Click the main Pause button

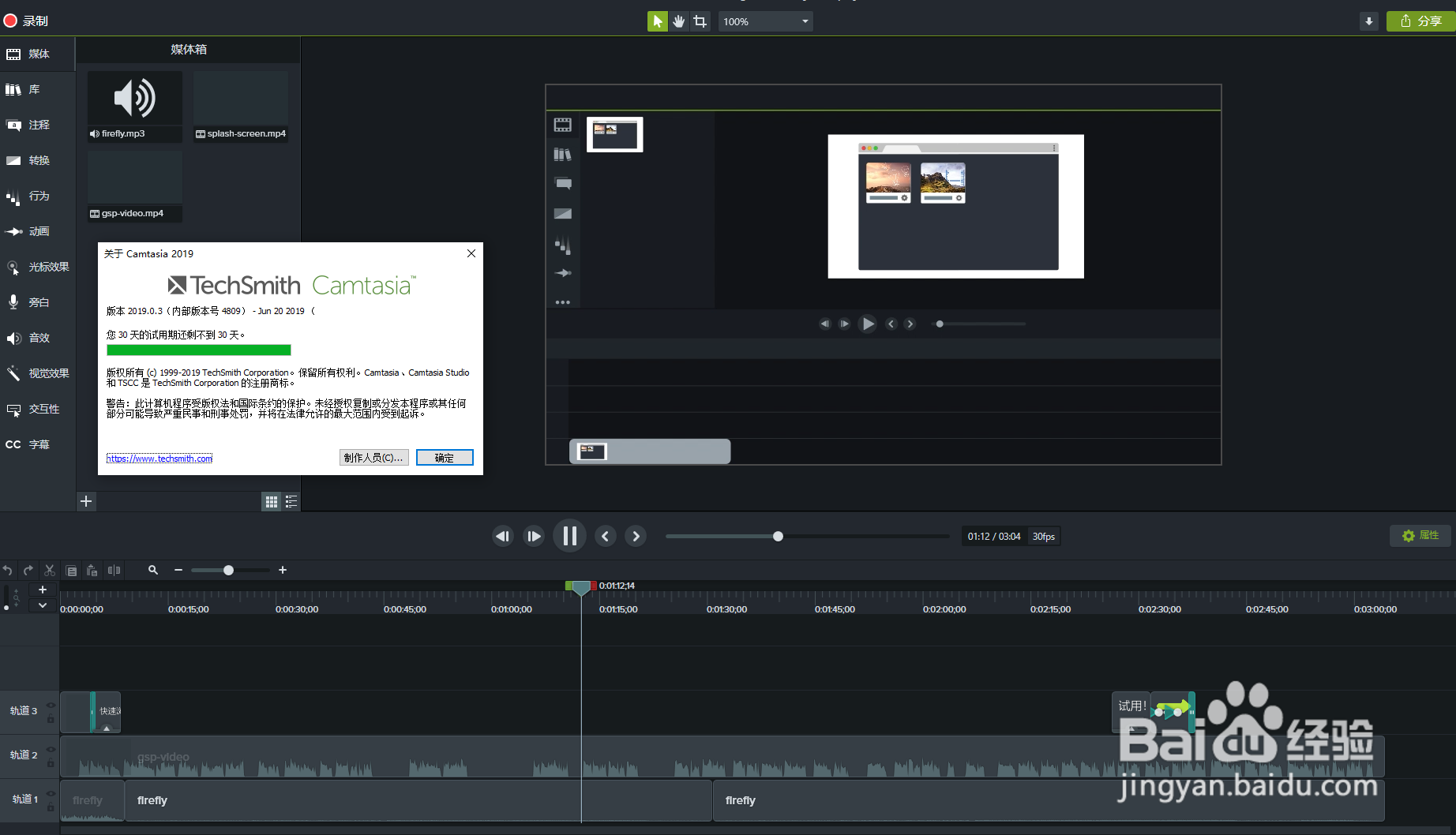pyautogui.click(x=569, y=536)
